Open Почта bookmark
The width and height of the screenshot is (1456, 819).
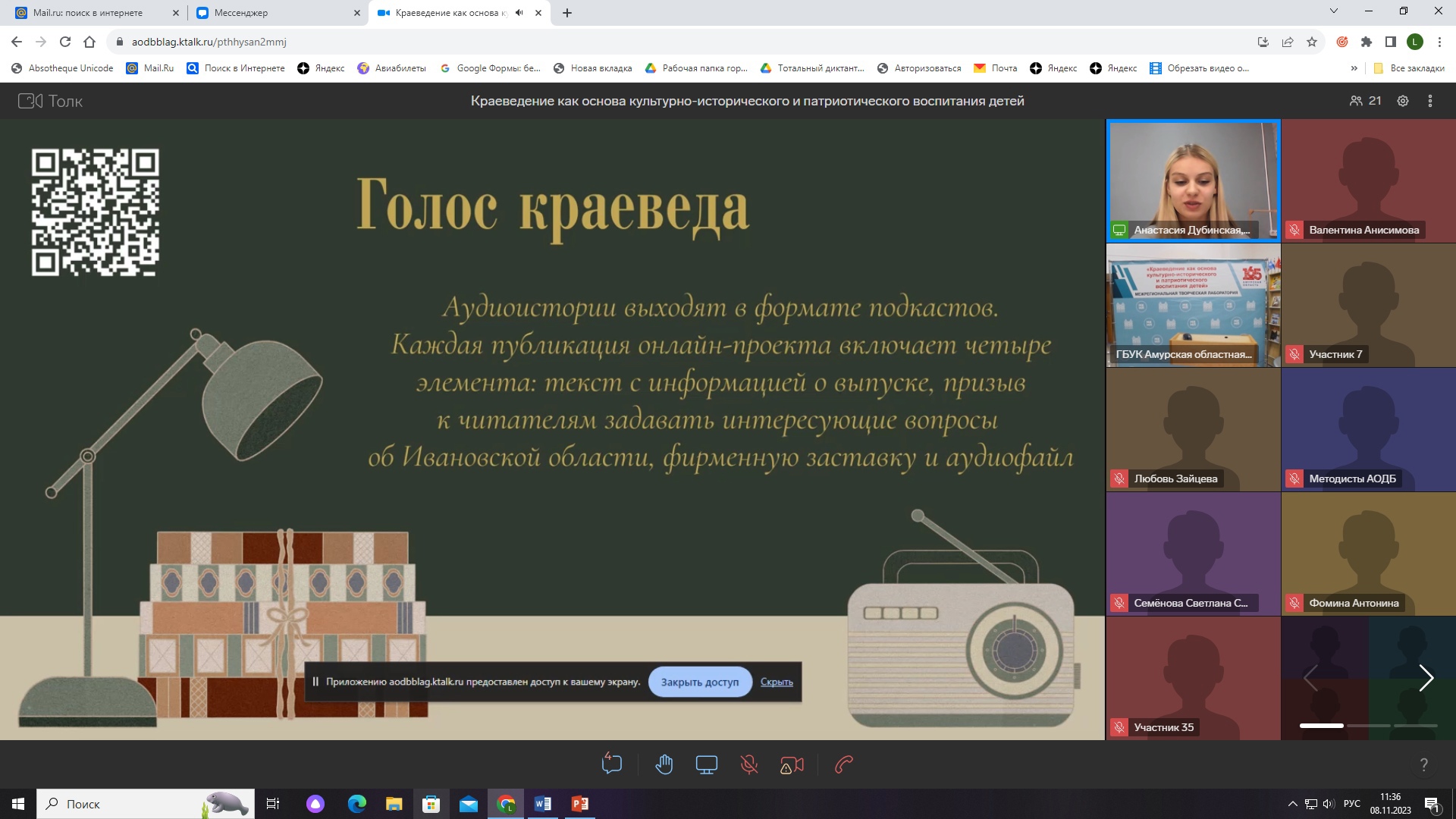[x=996, y=68]
